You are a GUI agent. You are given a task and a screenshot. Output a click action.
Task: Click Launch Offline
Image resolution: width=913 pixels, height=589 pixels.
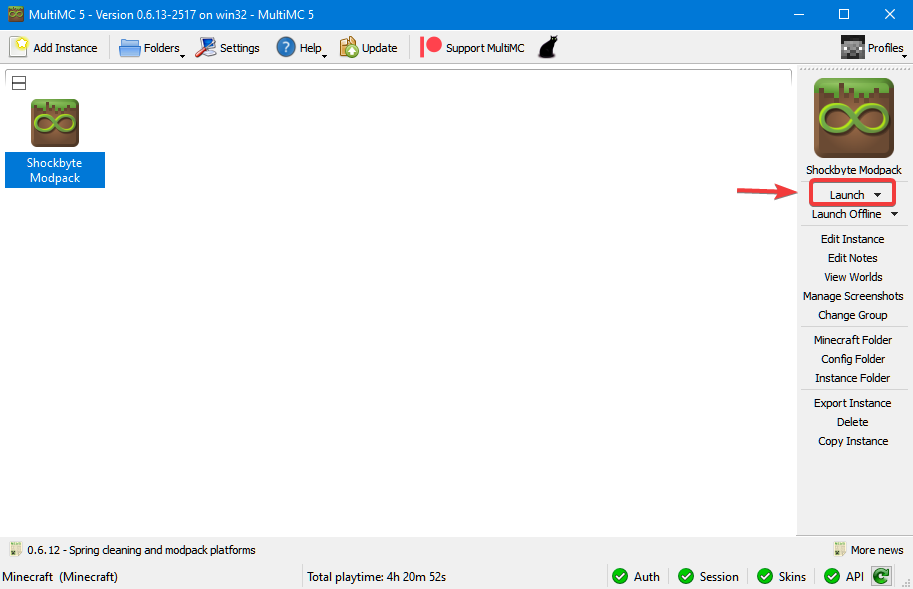tap(847, 214)
